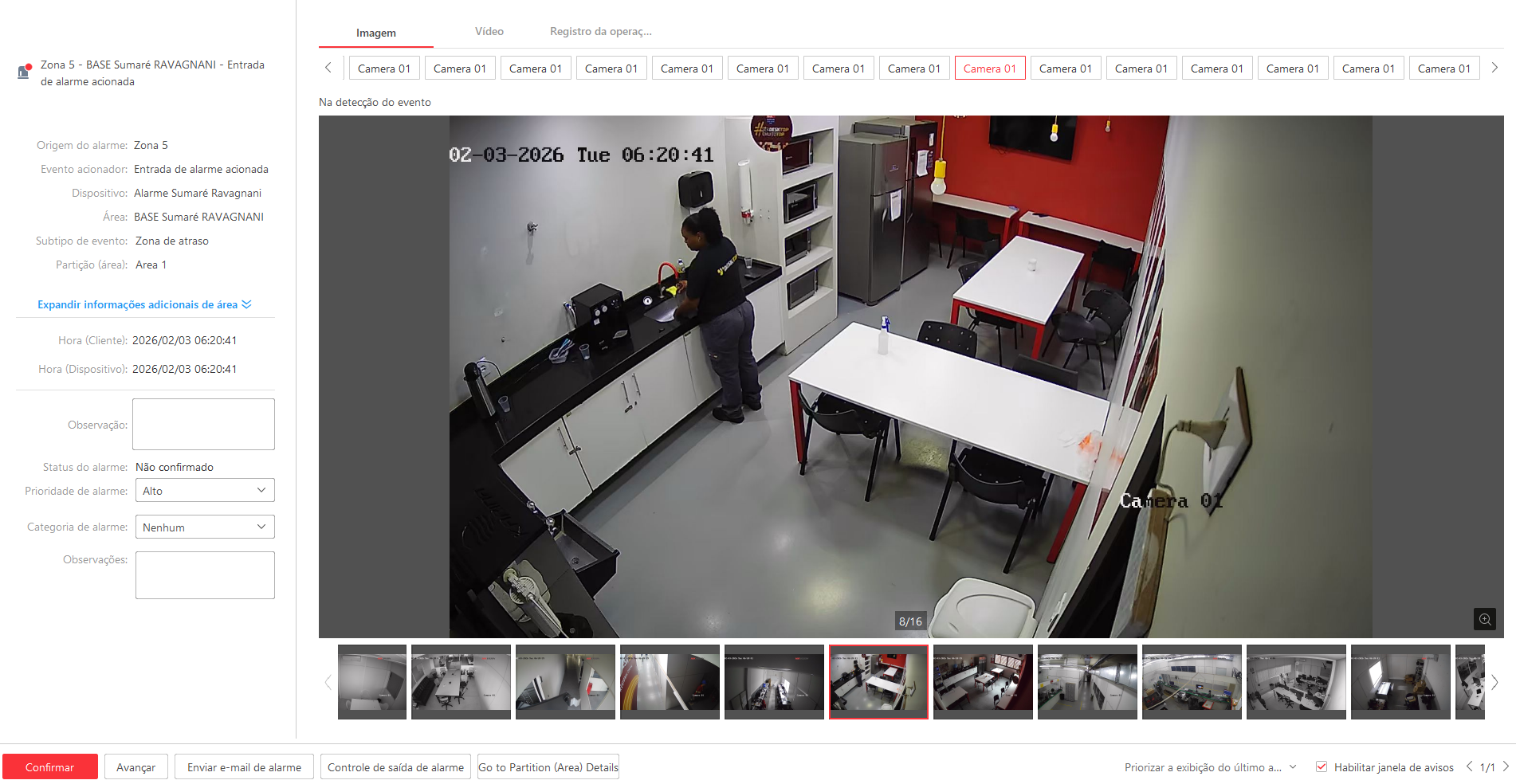Click the alarm zone icon beside title

tap(25, 72)
